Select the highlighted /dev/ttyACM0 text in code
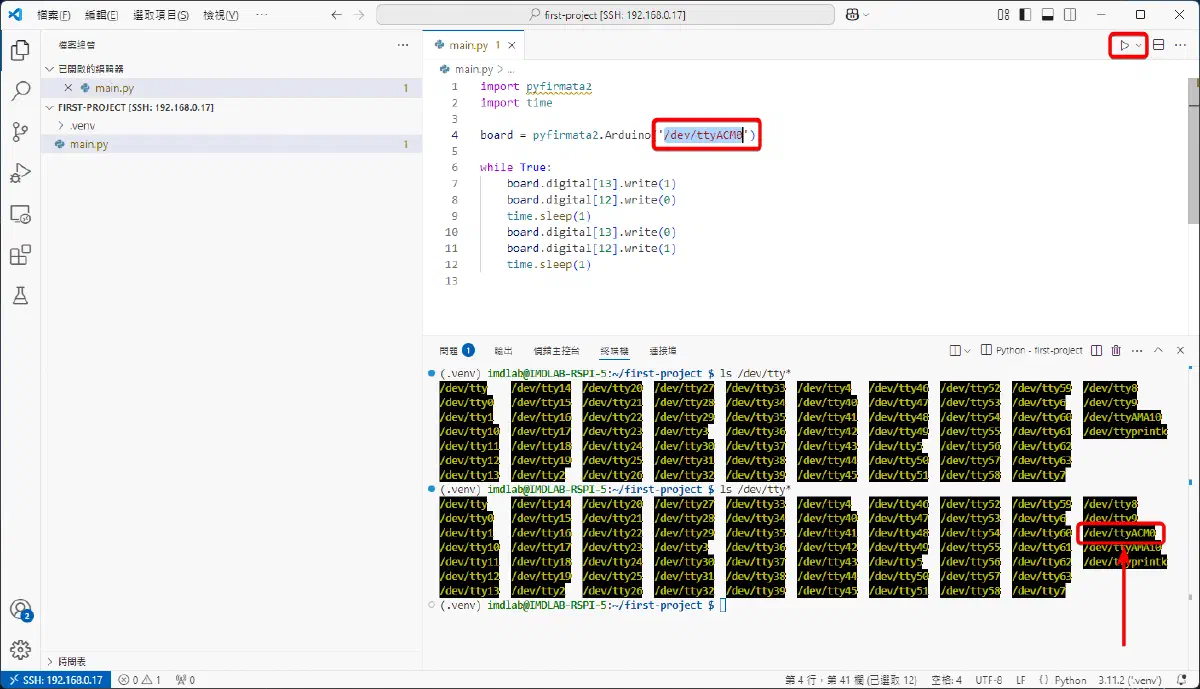Viewport: 1200px width, 689px height. (704, 134)
